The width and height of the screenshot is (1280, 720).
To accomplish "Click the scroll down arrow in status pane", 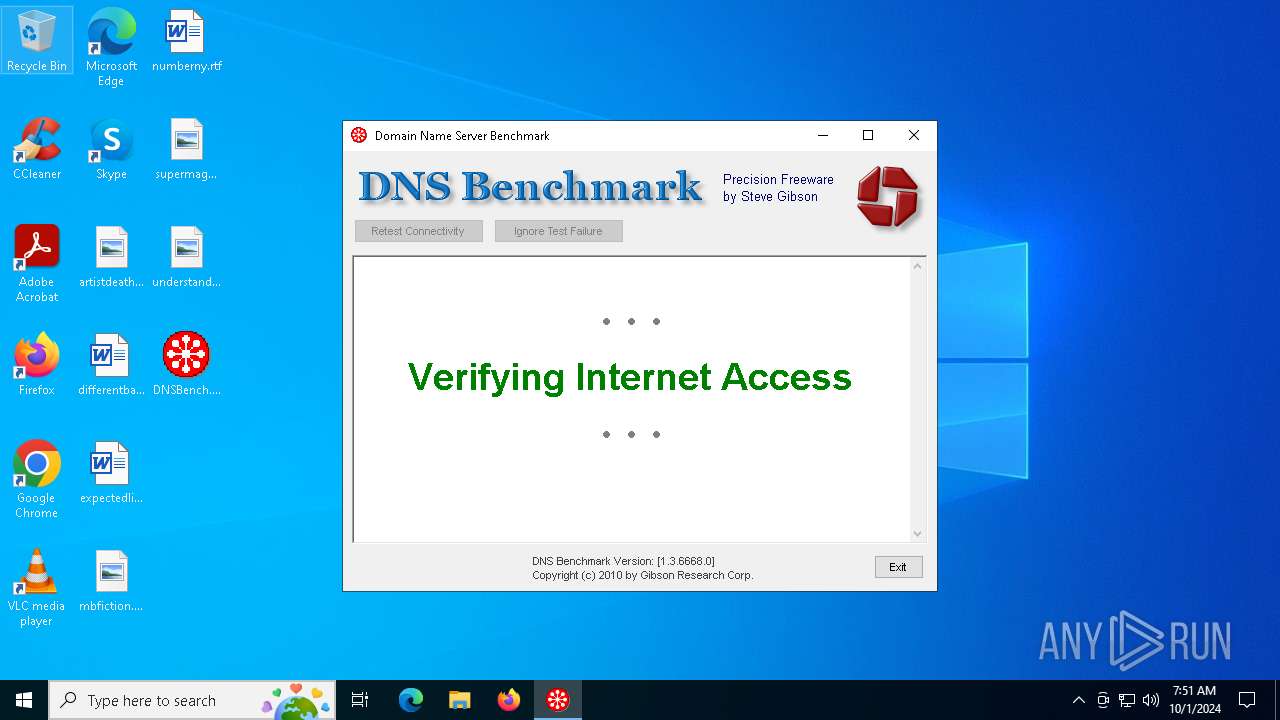I will [917, 534].
